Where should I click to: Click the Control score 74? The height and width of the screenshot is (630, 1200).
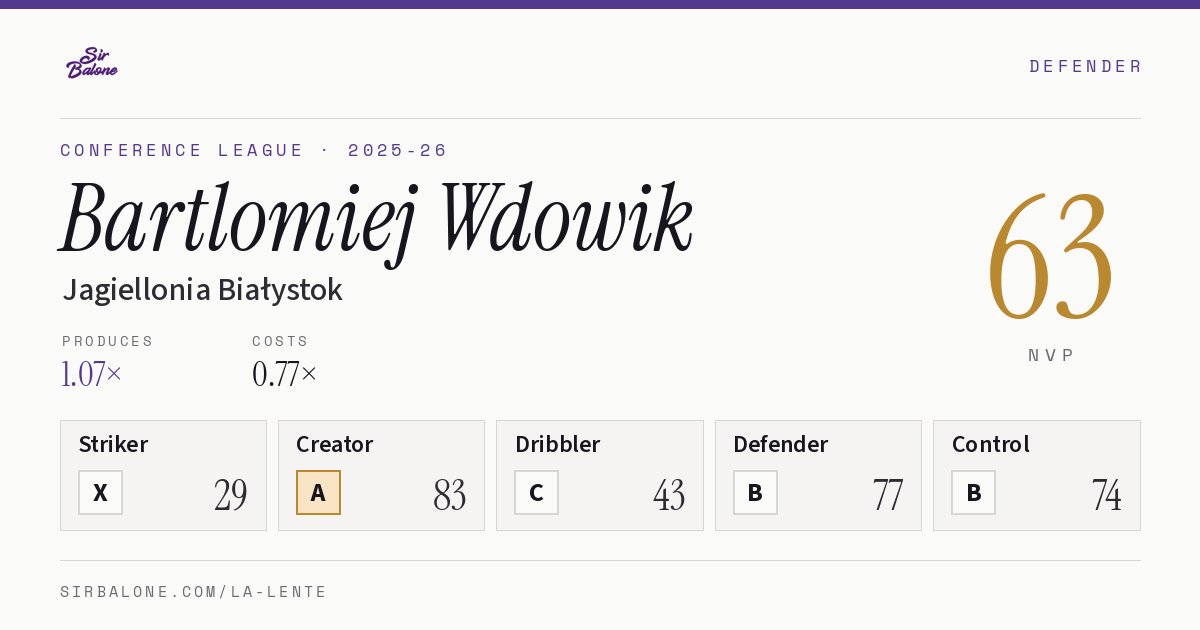pos(1106,495)
